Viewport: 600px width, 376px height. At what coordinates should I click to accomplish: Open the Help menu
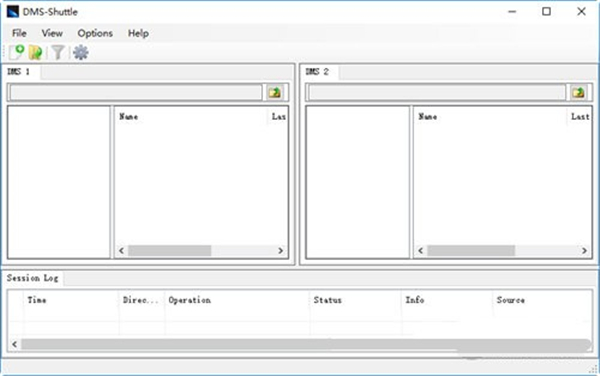(138, 33)
